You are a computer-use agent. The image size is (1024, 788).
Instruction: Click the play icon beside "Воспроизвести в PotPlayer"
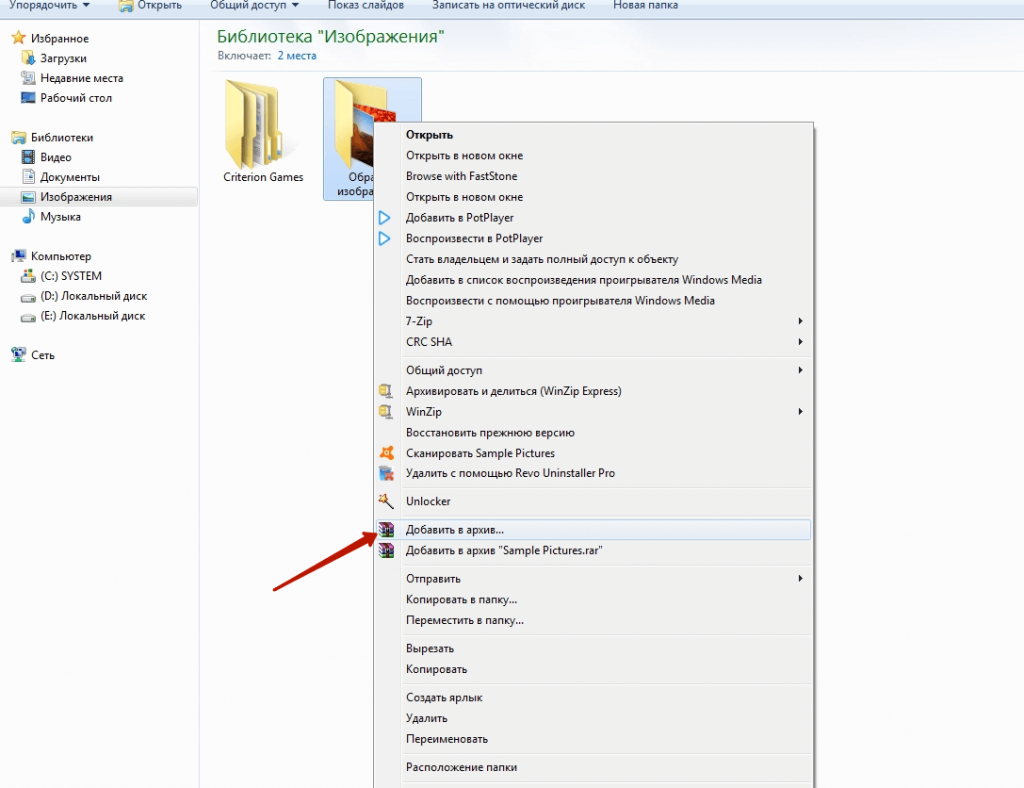pos(385,238)
